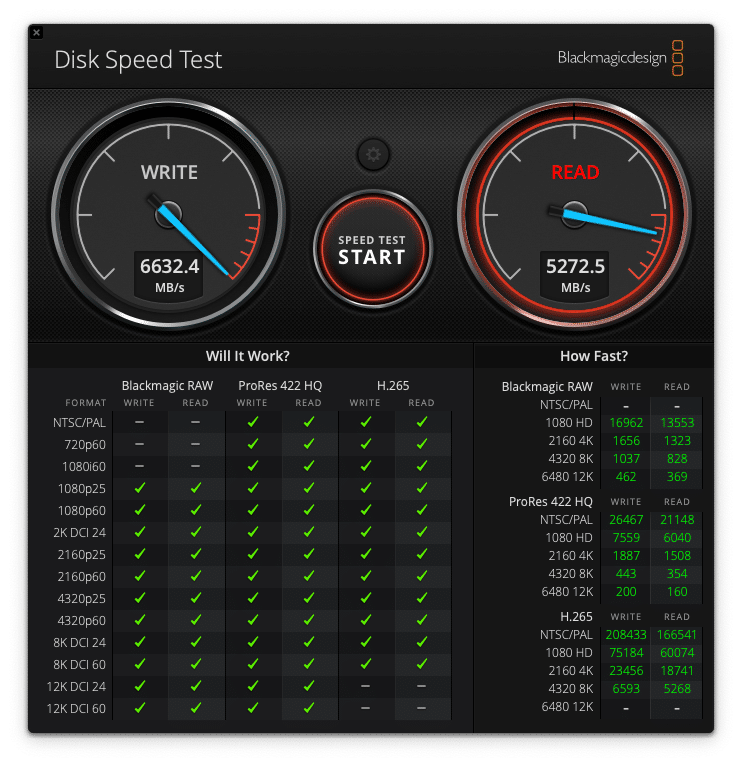Click H.265 1080 HD write value 75184
The height and width of the screenshot is (765, 742).
[x=626, y=653]
